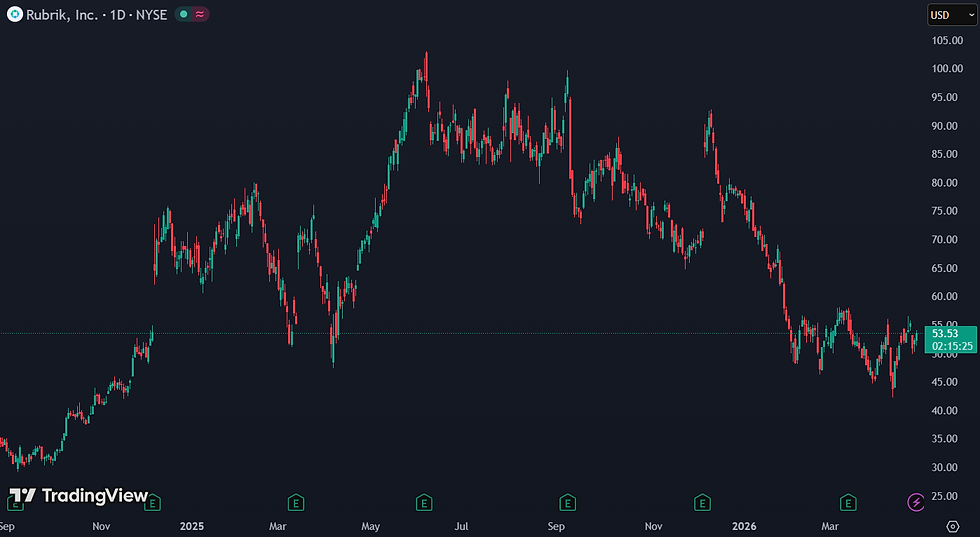Open the purple lightning bolt latest-updates icon
This screenshot has width=980, height=537.
pyautogui.click(x=916, y=502)
